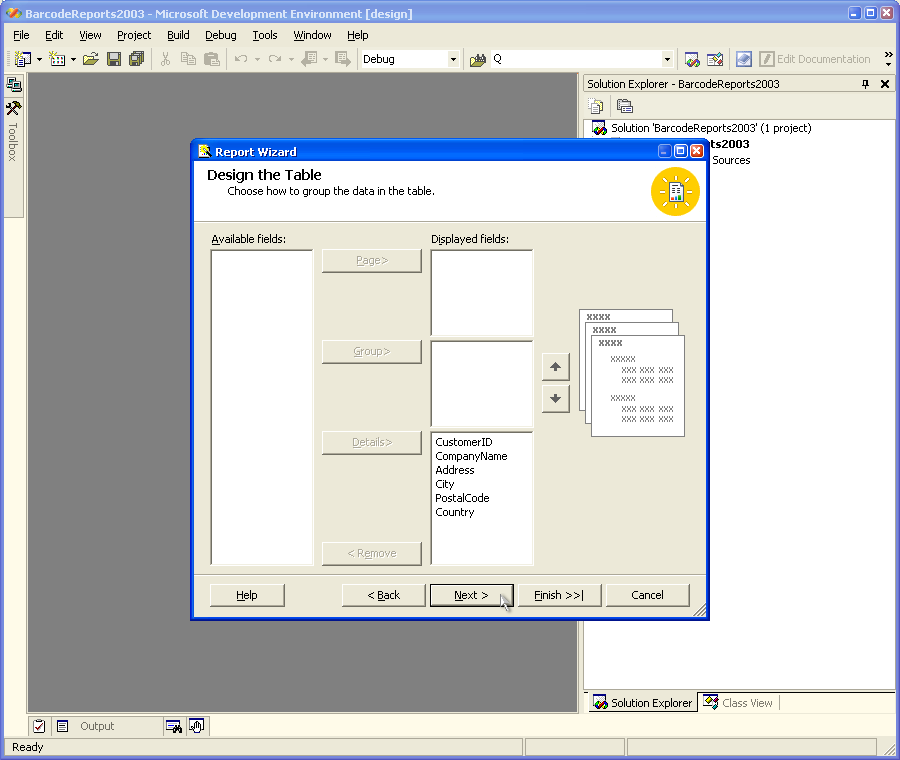
Task: Click the Task List icon at bottom
Action: 39,726
